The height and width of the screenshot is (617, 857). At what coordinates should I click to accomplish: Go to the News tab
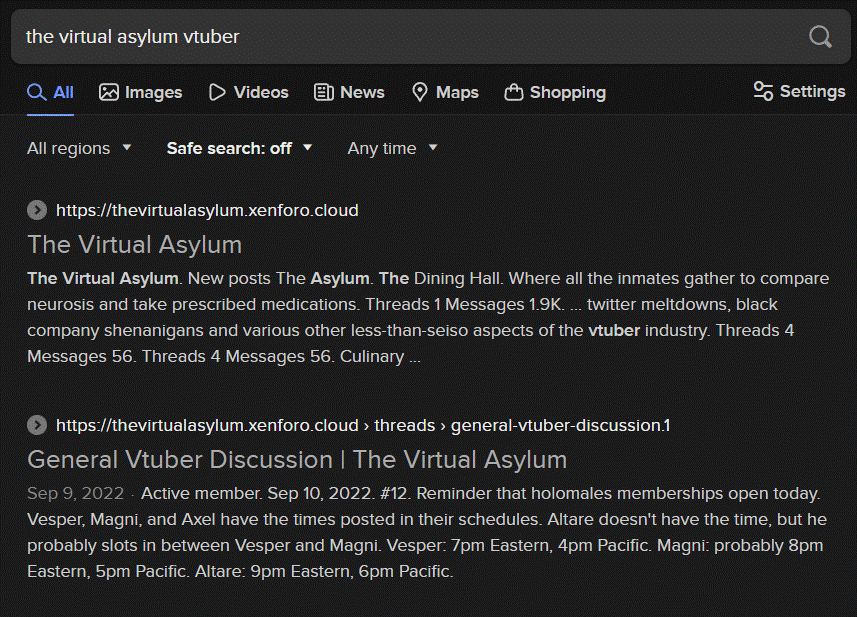349,92
